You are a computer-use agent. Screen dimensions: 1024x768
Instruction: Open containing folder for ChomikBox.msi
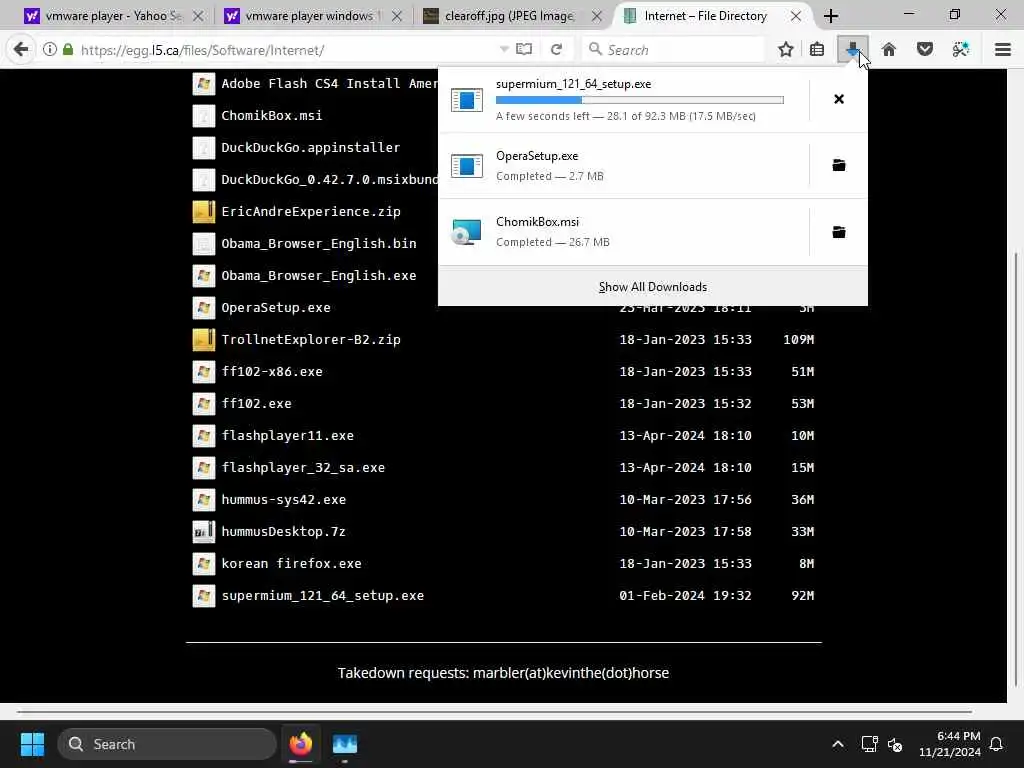coord(839,232)
